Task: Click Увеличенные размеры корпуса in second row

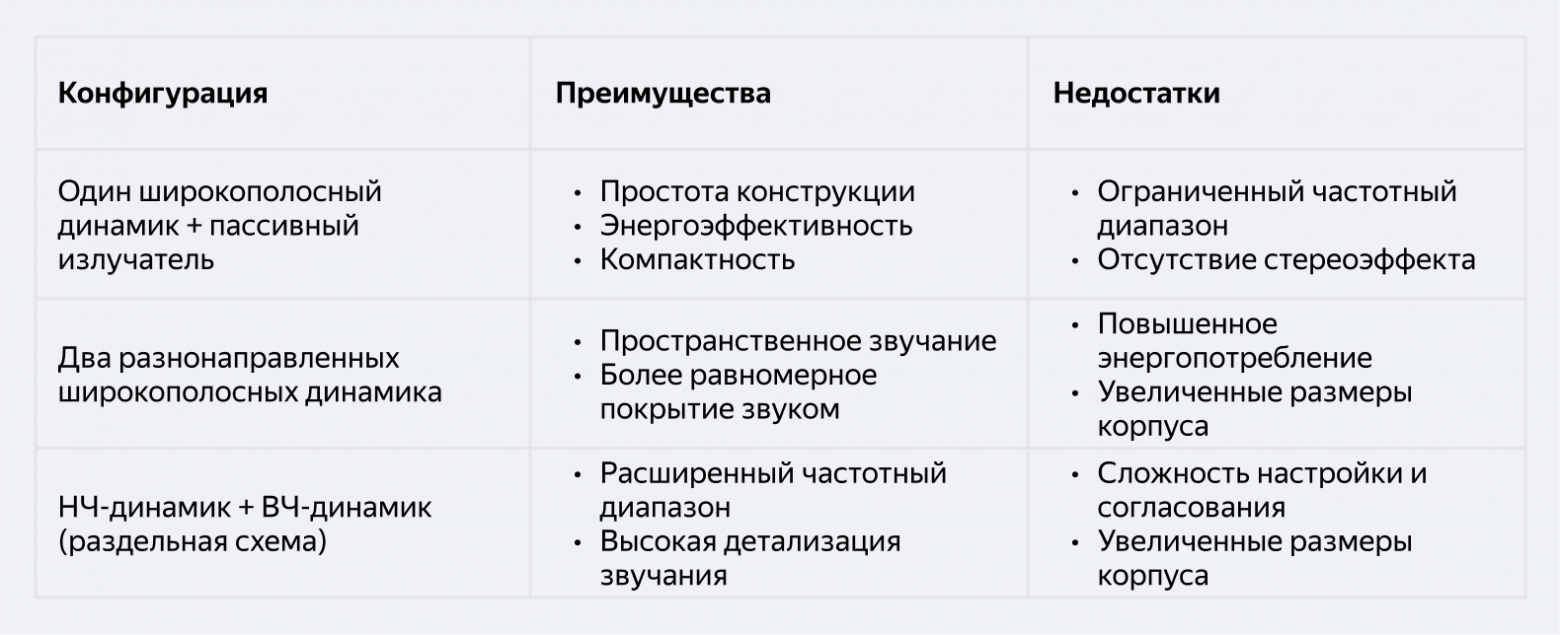Action: pos(1255,409)
